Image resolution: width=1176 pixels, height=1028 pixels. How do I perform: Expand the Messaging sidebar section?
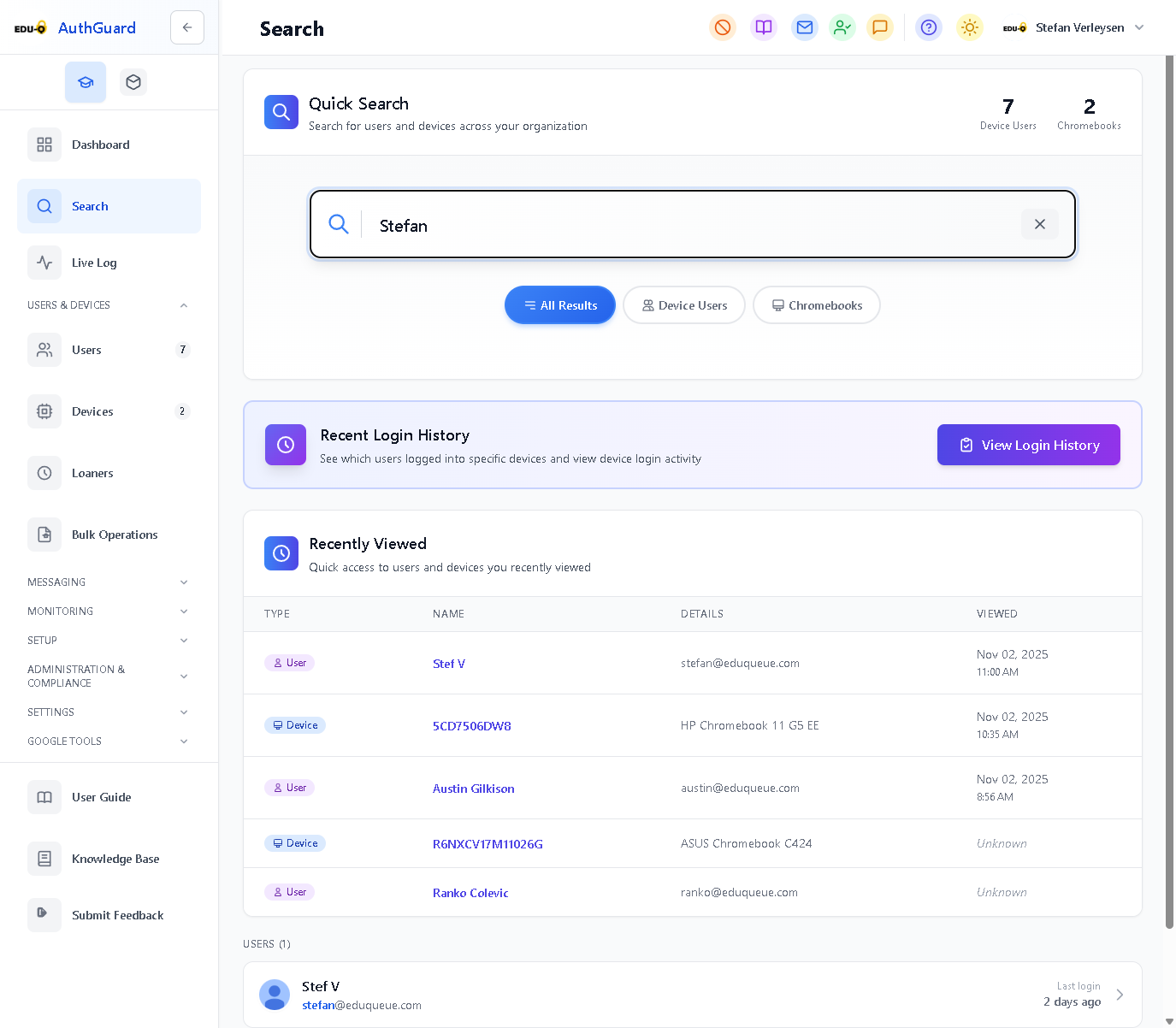point(109,582)
